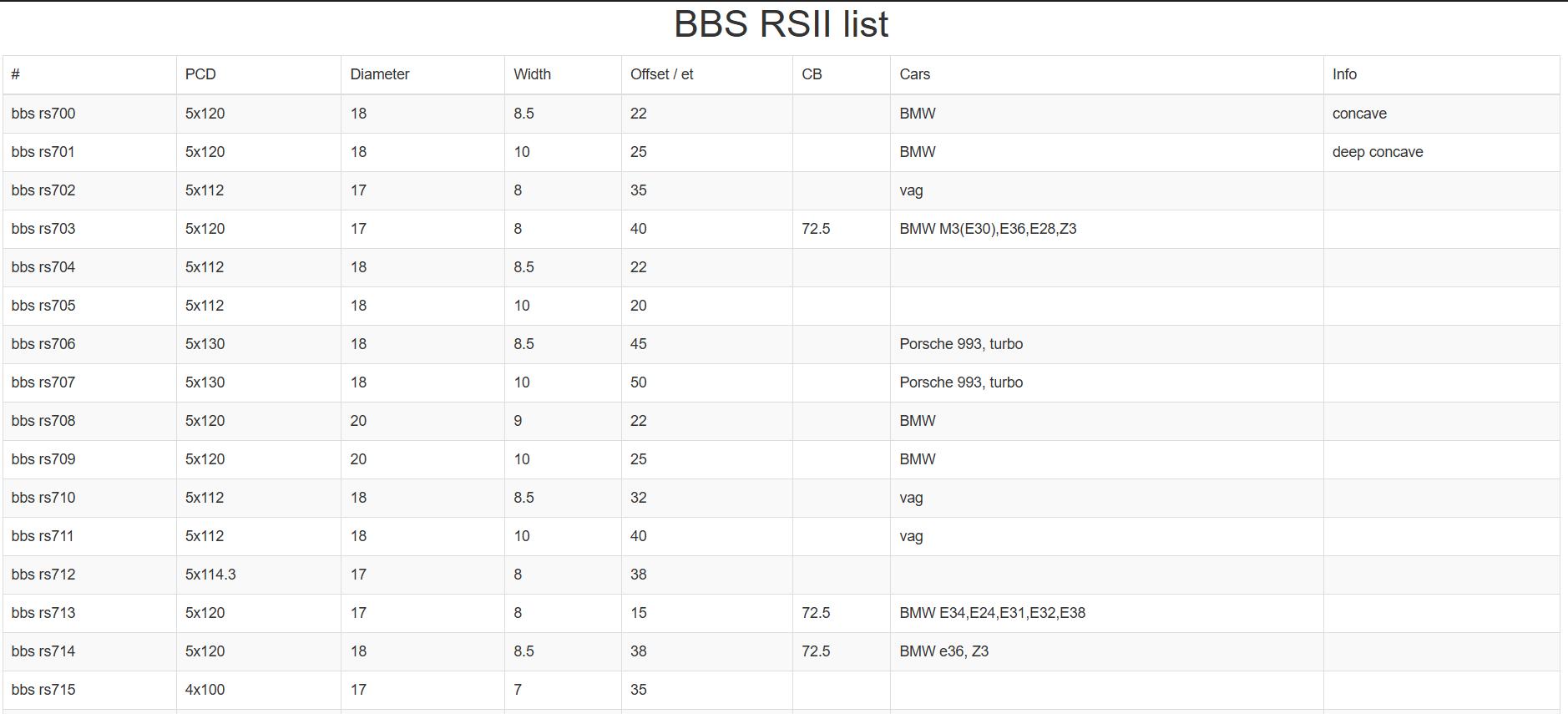Click the width 7 in rs715 row

pyautogui.click(x=563, y=690)
